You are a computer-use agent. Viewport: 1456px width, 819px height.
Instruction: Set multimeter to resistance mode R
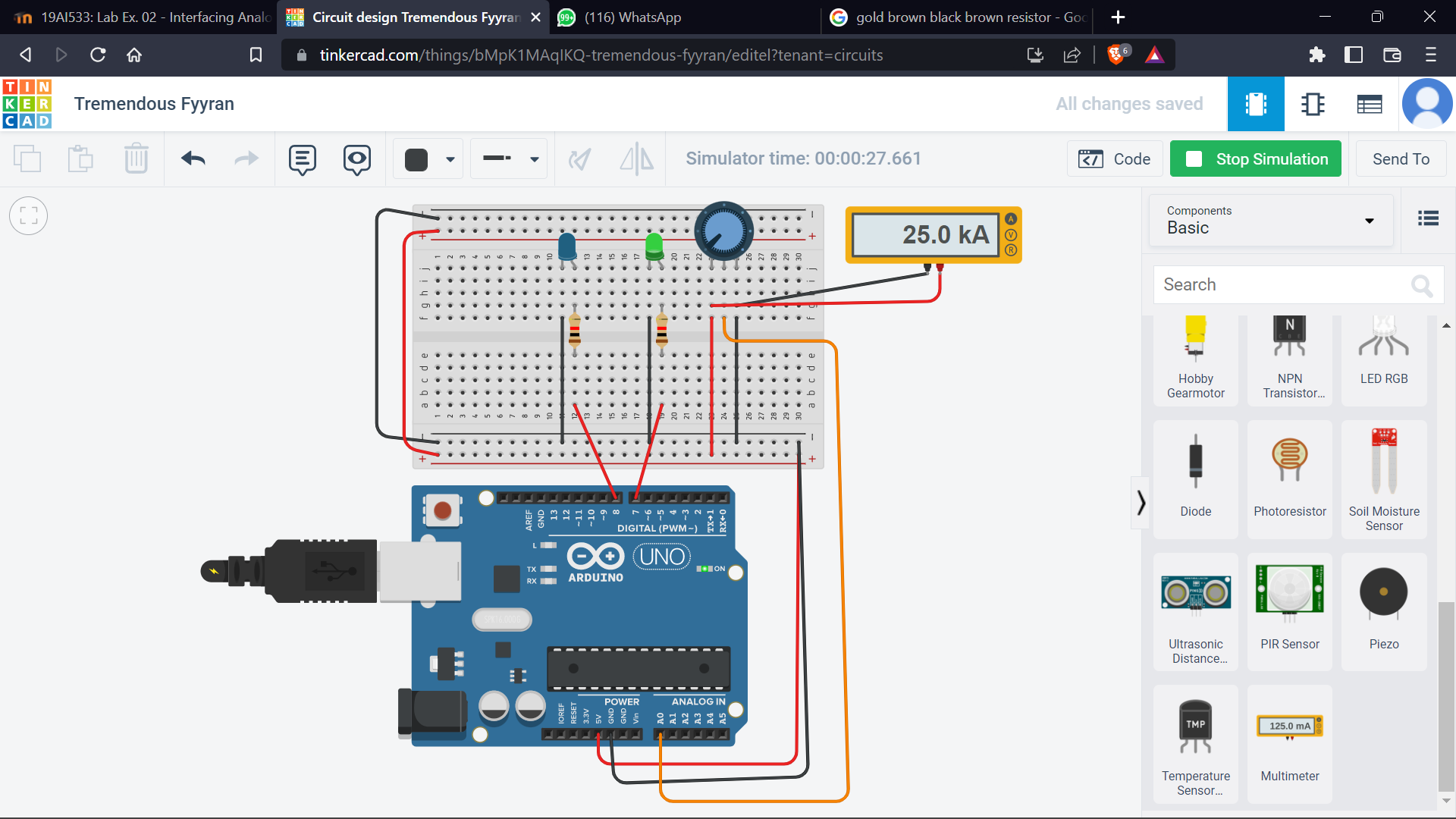(1011, 251)
